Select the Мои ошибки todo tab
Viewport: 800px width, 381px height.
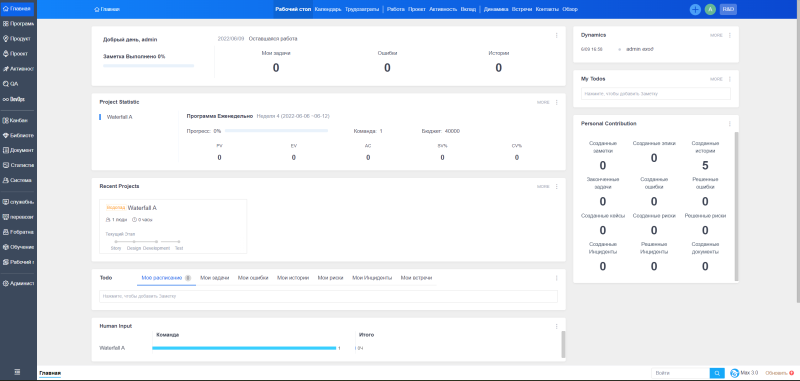(x=253, y=278)
